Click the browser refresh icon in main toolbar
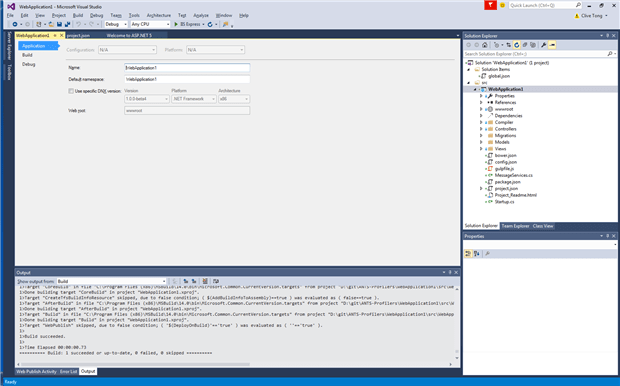The width and height of the screenshot is (620, 386). coord(210,24)
